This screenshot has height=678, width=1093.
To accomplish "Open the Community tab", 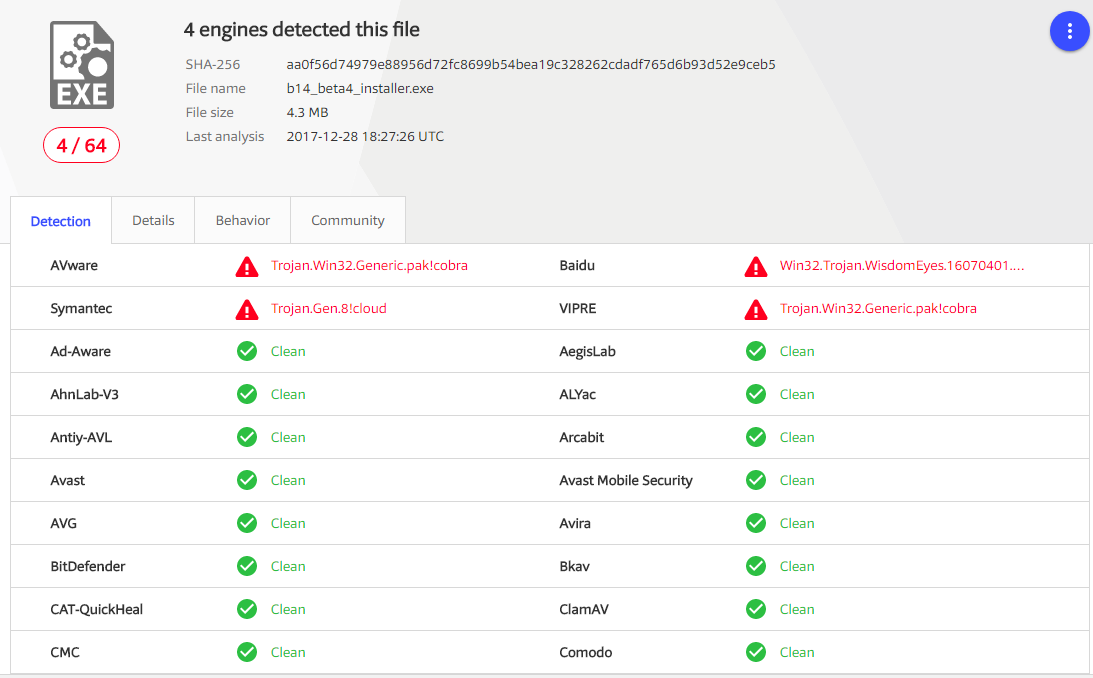I will (348, 220).
